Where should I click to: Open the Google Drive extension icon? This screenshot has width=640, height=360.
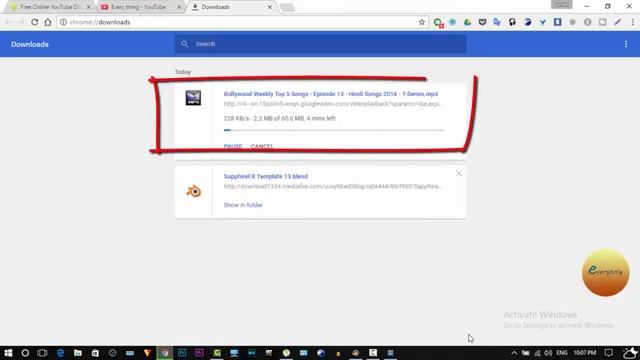pos(467,22)
